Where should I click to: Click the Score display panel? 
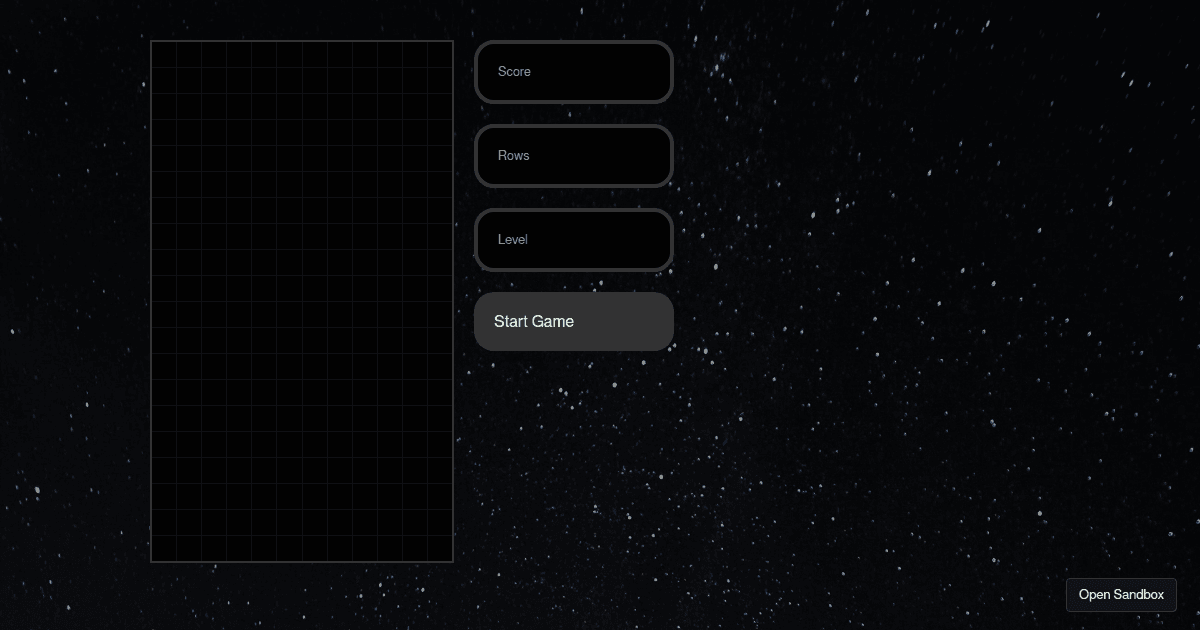click(573, 71)
